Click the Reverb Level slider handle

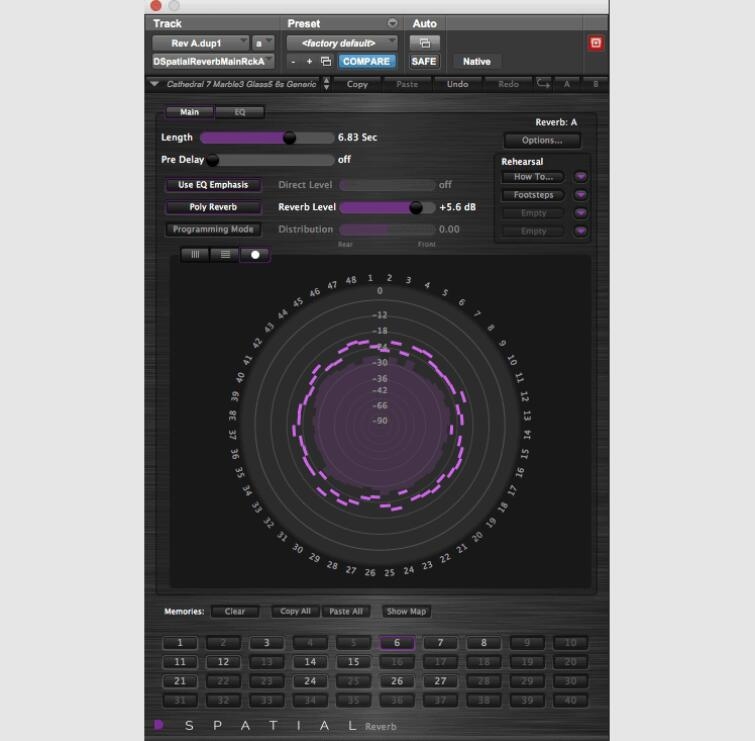[416, 207]
